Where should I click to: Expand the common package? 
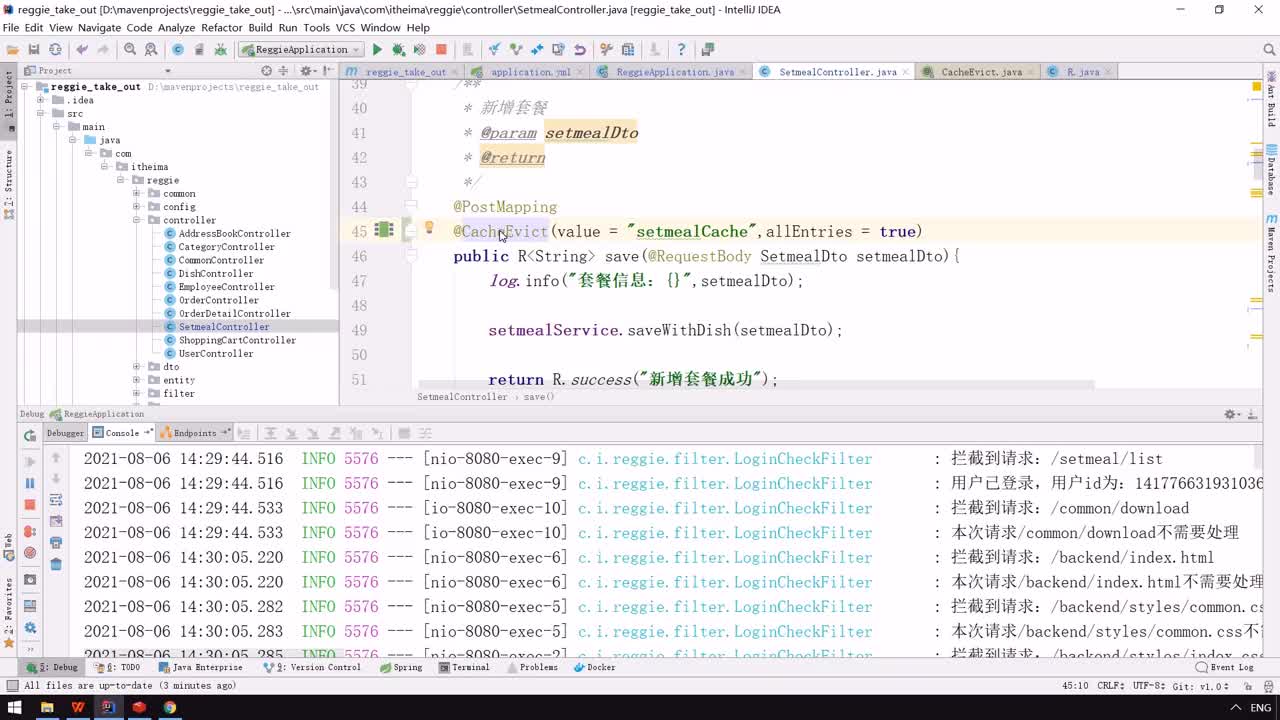point(137,194)
